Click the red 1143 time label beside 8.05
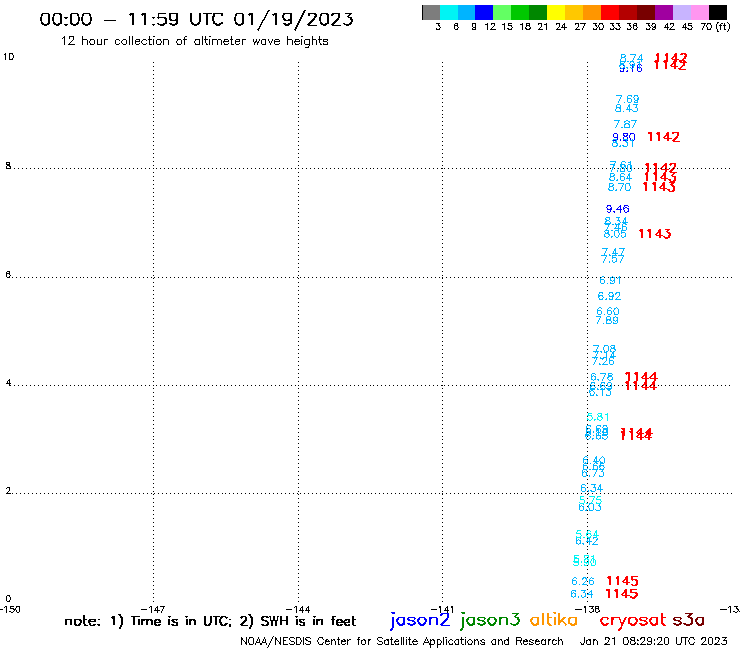740x650 pixels. [x=655, y=234]
